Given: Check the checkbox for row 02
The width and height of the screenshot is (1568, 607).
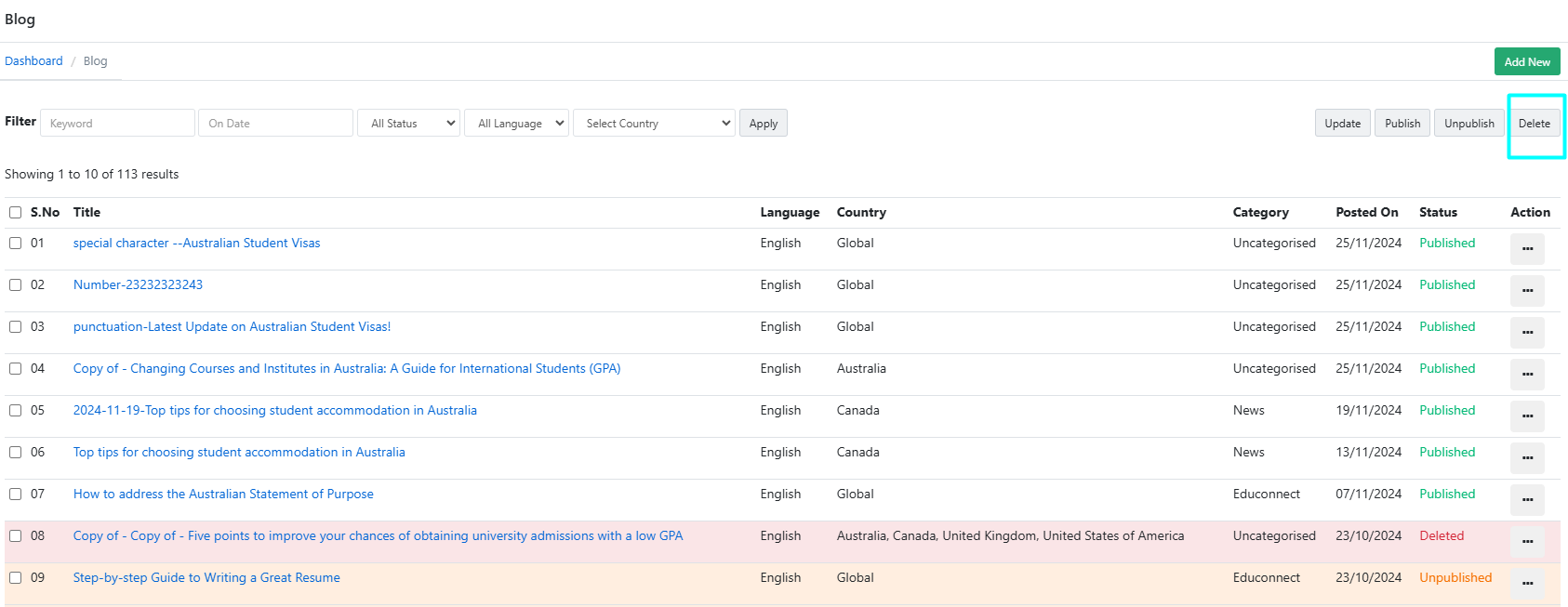Looking at the screenshot, I should click(16, 285).
